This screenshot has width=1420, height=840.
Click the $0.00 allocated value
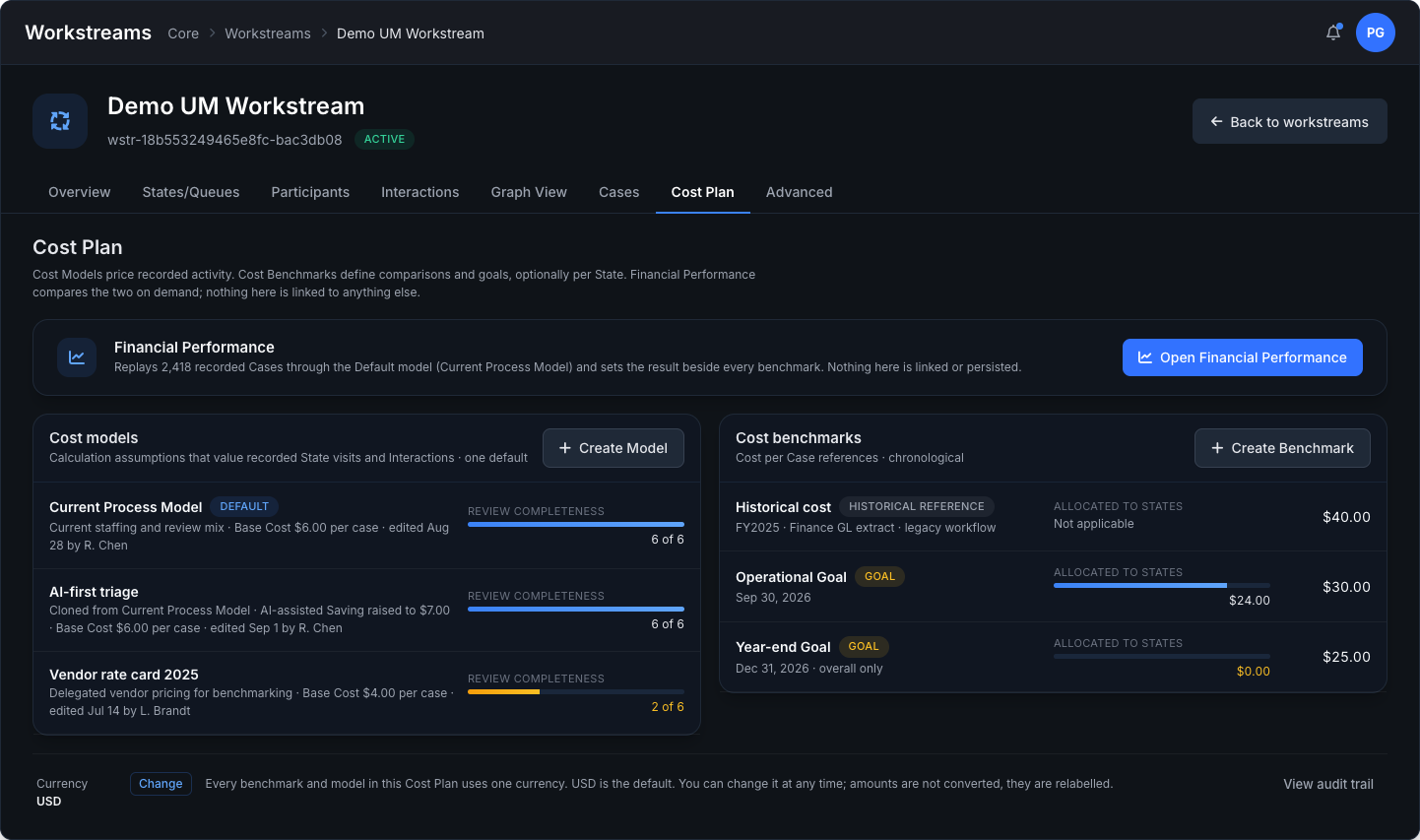tap(1254, 671)
